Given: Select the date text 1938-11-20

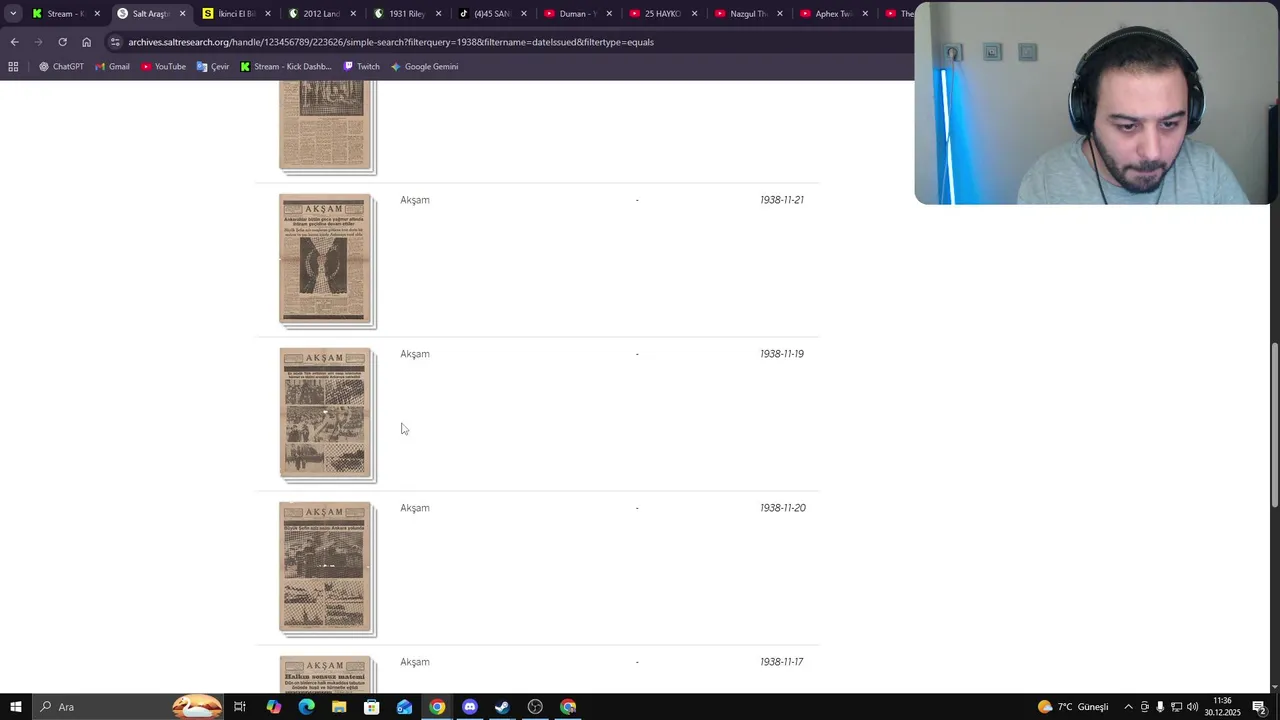Looking at the screenshot, I should [x=782, y=508].
